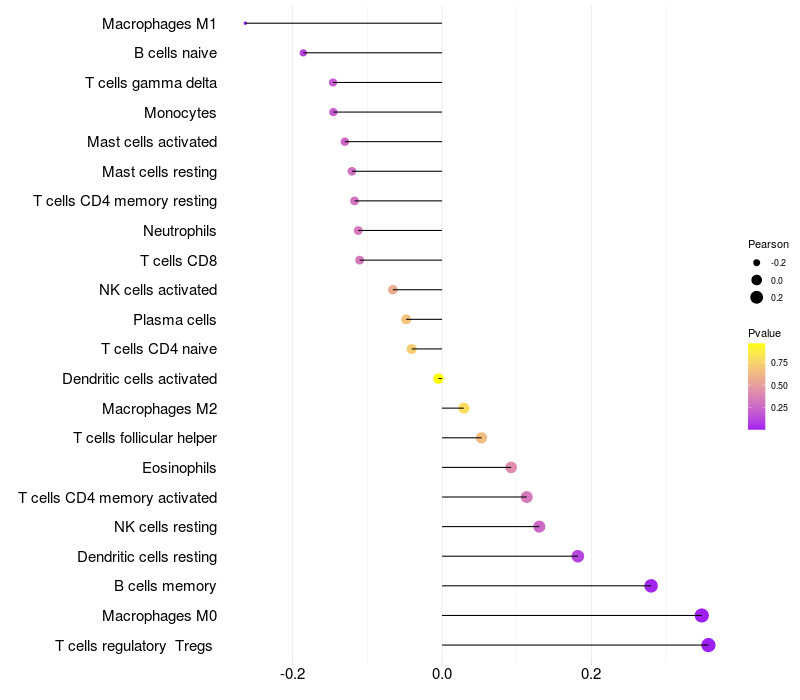Select the Macrophages M0 lollipop dot
Image resolution: width=800 pixels, height=700 pixels.
coord(701,615)
